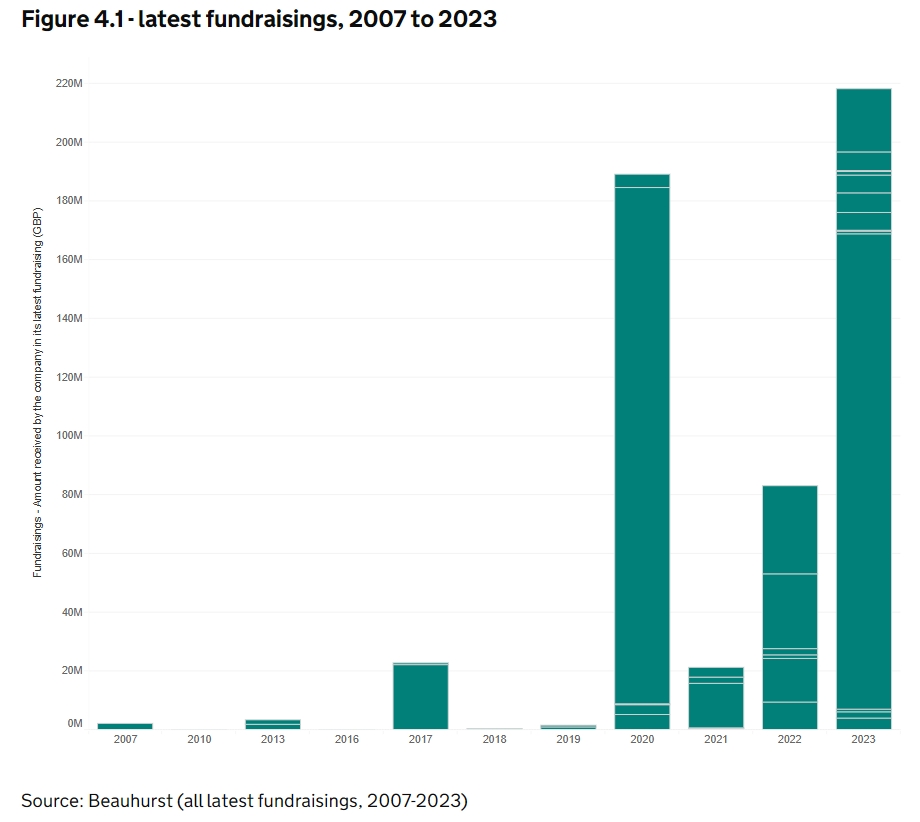Select the 220M y-axis tick label
The width and height of the screenshot is (920, 822).
pos(69,84)
